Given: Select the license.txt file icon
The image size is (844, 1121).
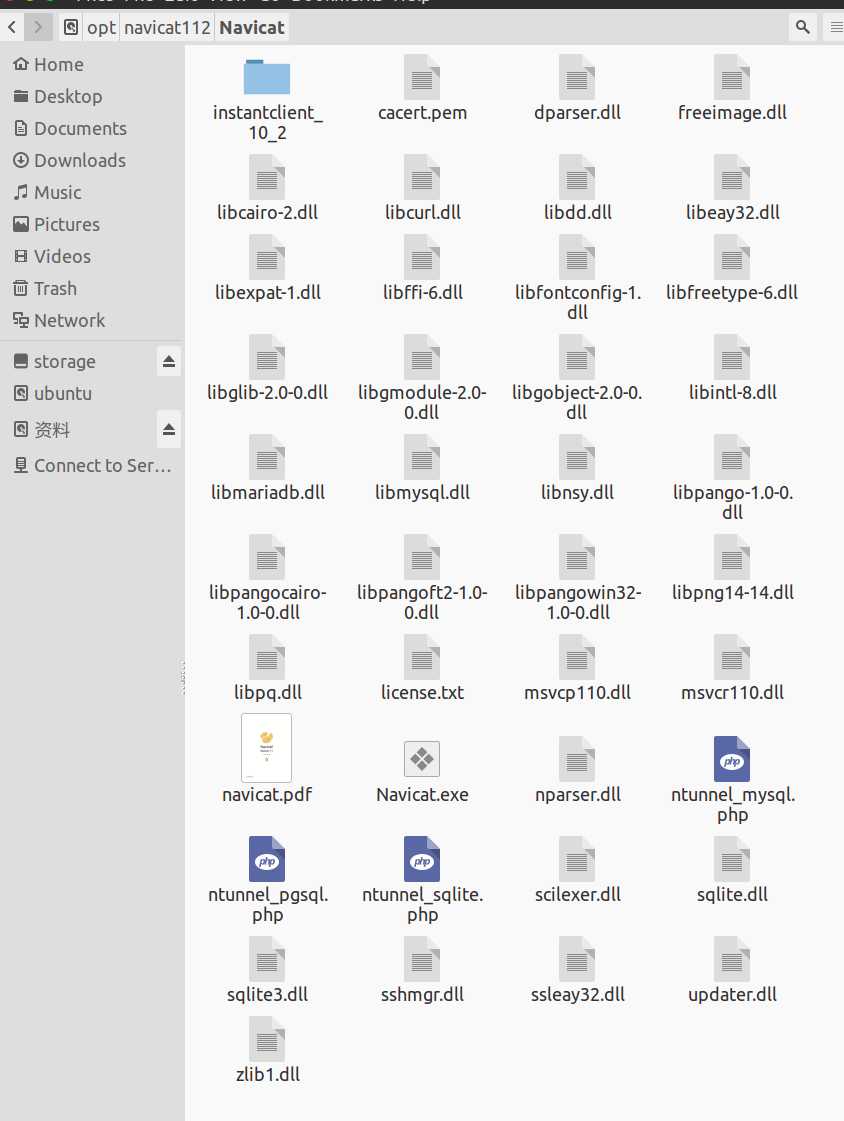Looking at the screenshot, I should 422,657.
